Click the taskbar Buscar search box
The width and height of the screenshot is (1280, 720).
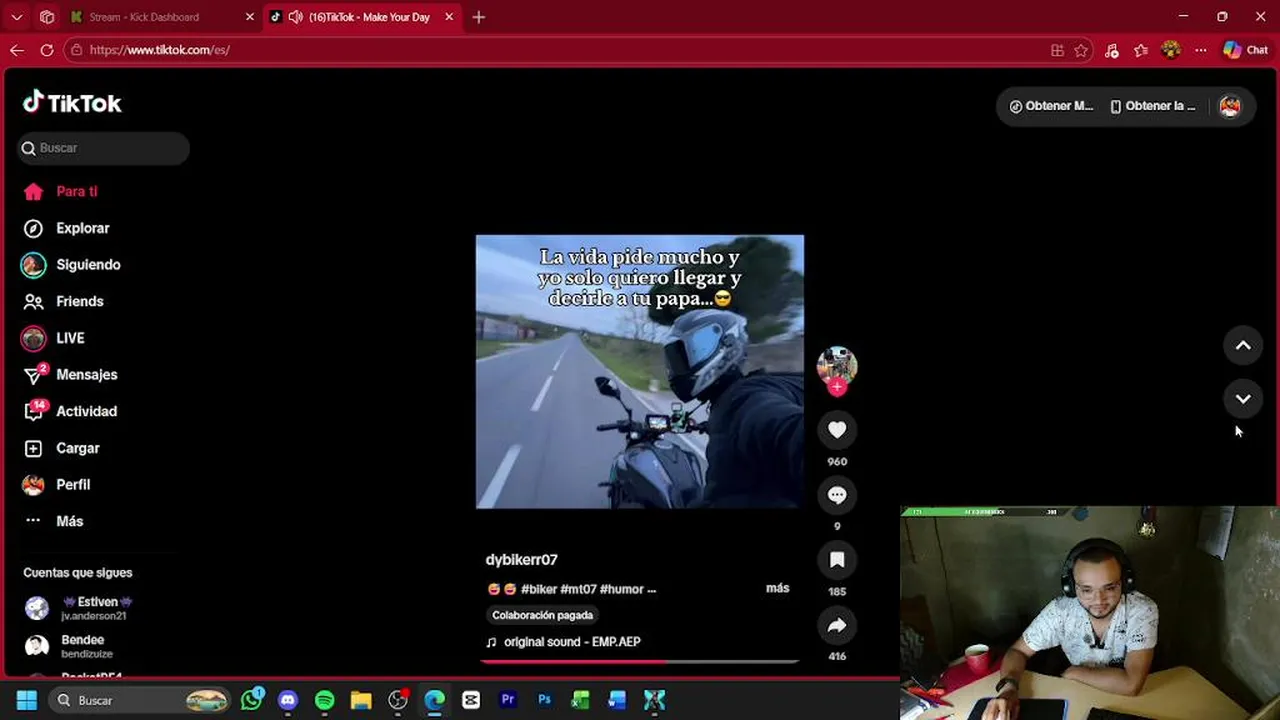(140, 700)
